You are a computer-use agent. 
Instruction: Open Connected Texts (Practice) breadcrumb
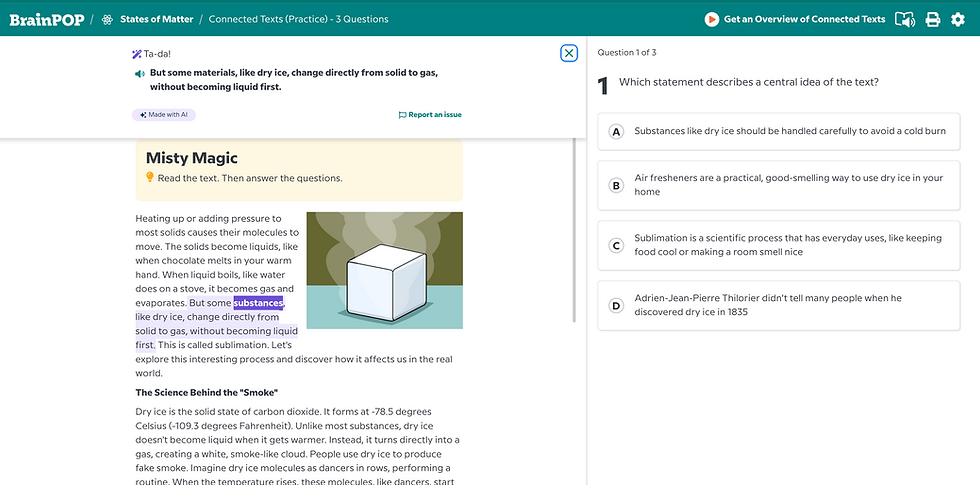298,19
